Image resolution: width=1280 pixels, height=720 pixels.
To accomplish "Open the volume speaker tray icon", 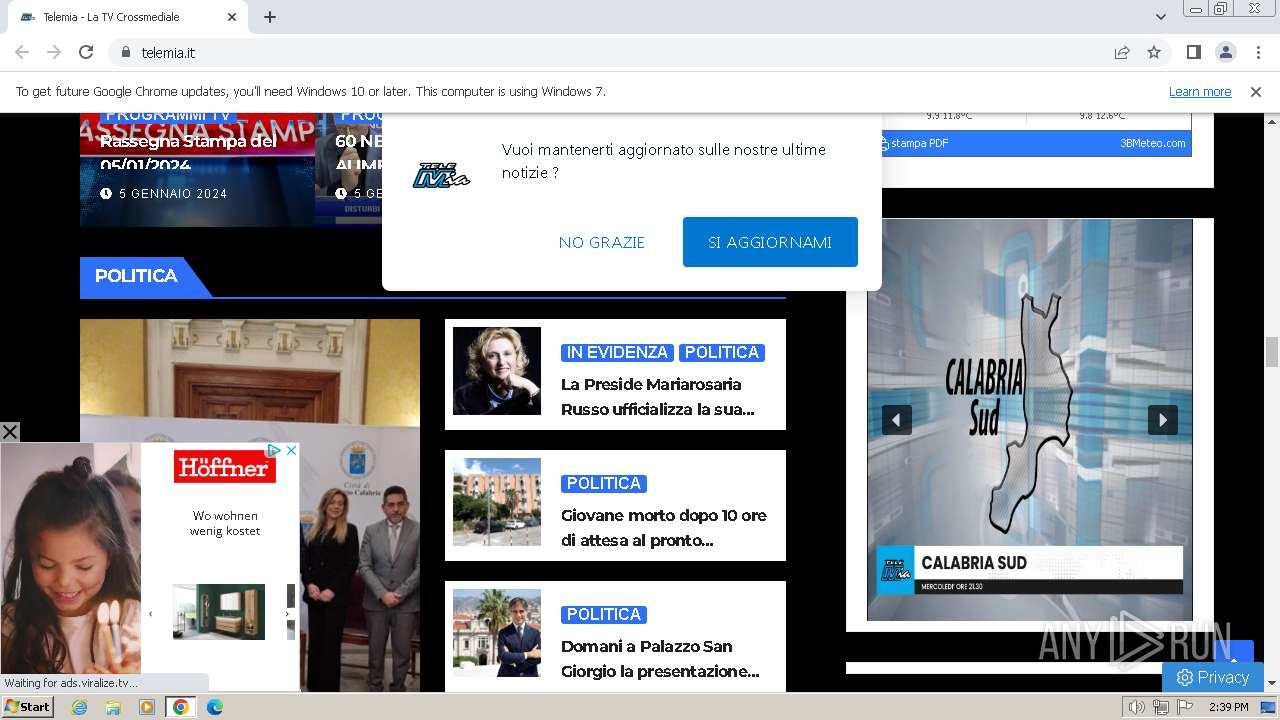I will coord(1137,707).
